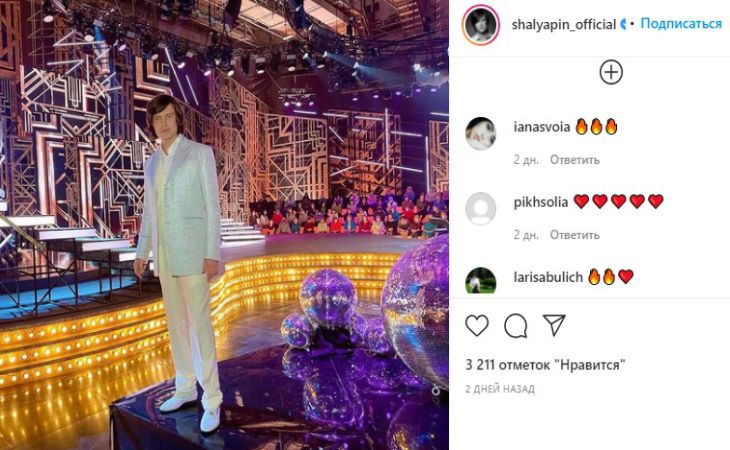Viewport: 730px width, 450px height.
Task: Open shalyapin_official username link
Action: coord(564,24)
